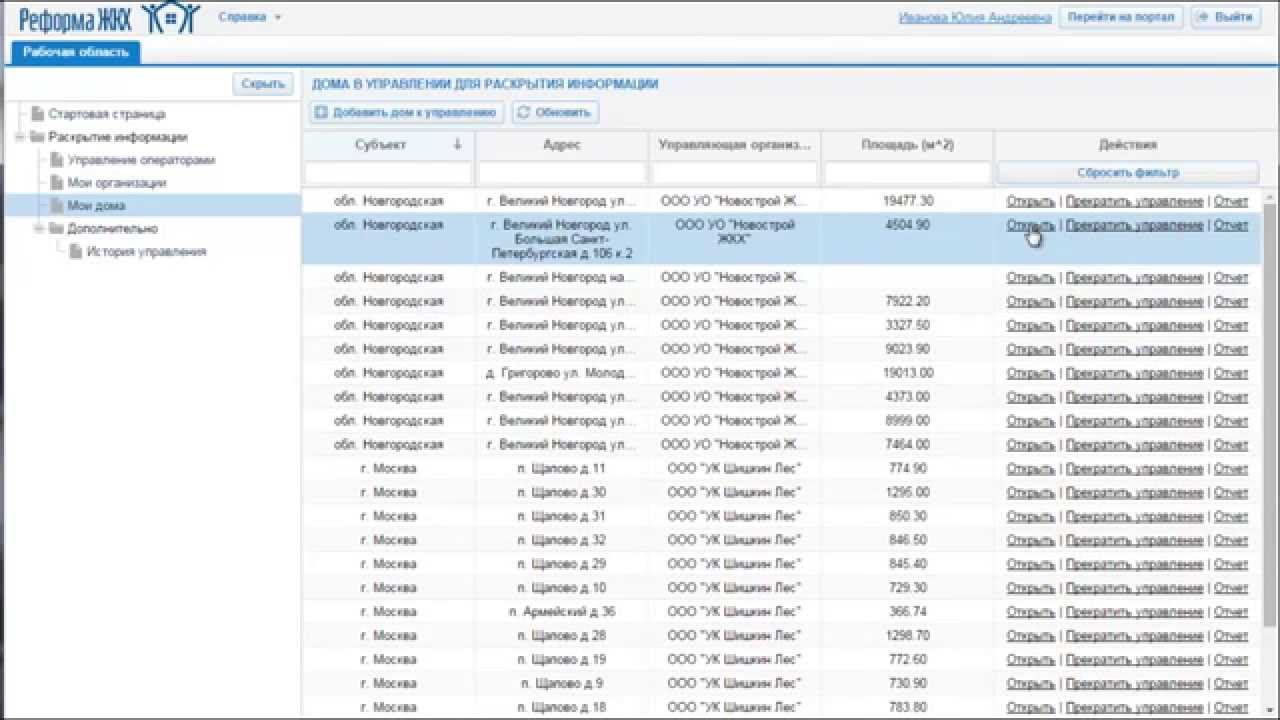Click the Стартовая страница page icon

click(38, 114)
